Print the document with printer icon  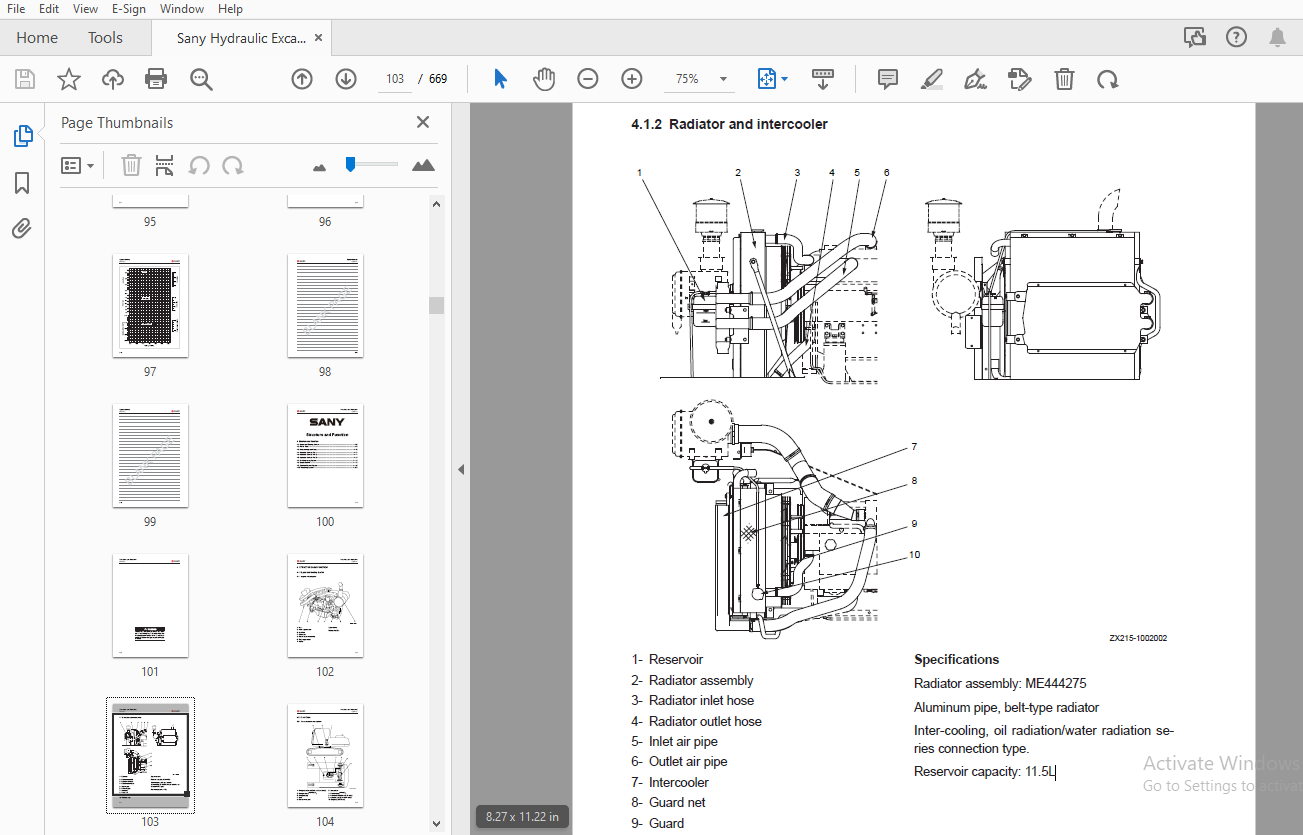tap(156, 79)
